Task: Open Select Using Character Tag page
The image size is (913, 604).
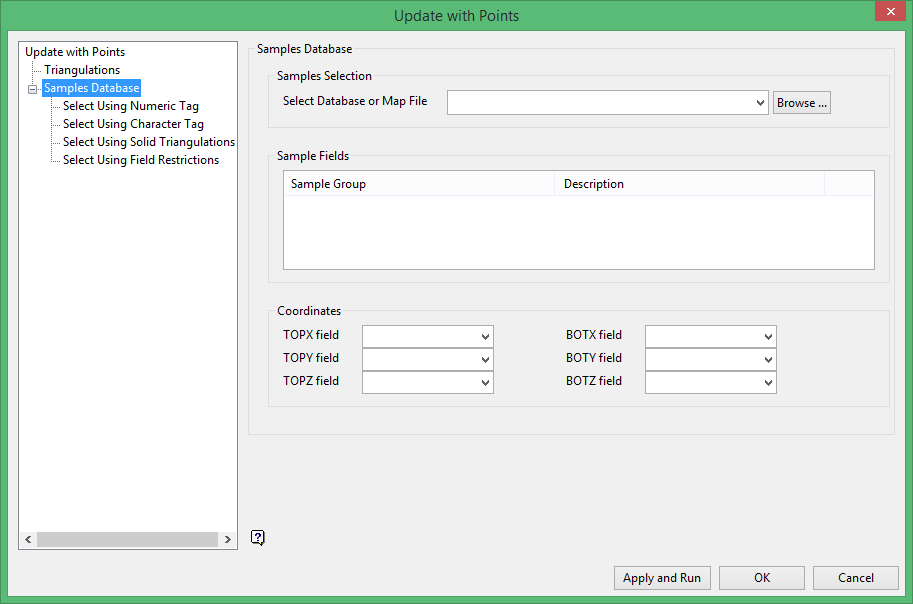Action: pyautogui.click(x=133, y=124)
